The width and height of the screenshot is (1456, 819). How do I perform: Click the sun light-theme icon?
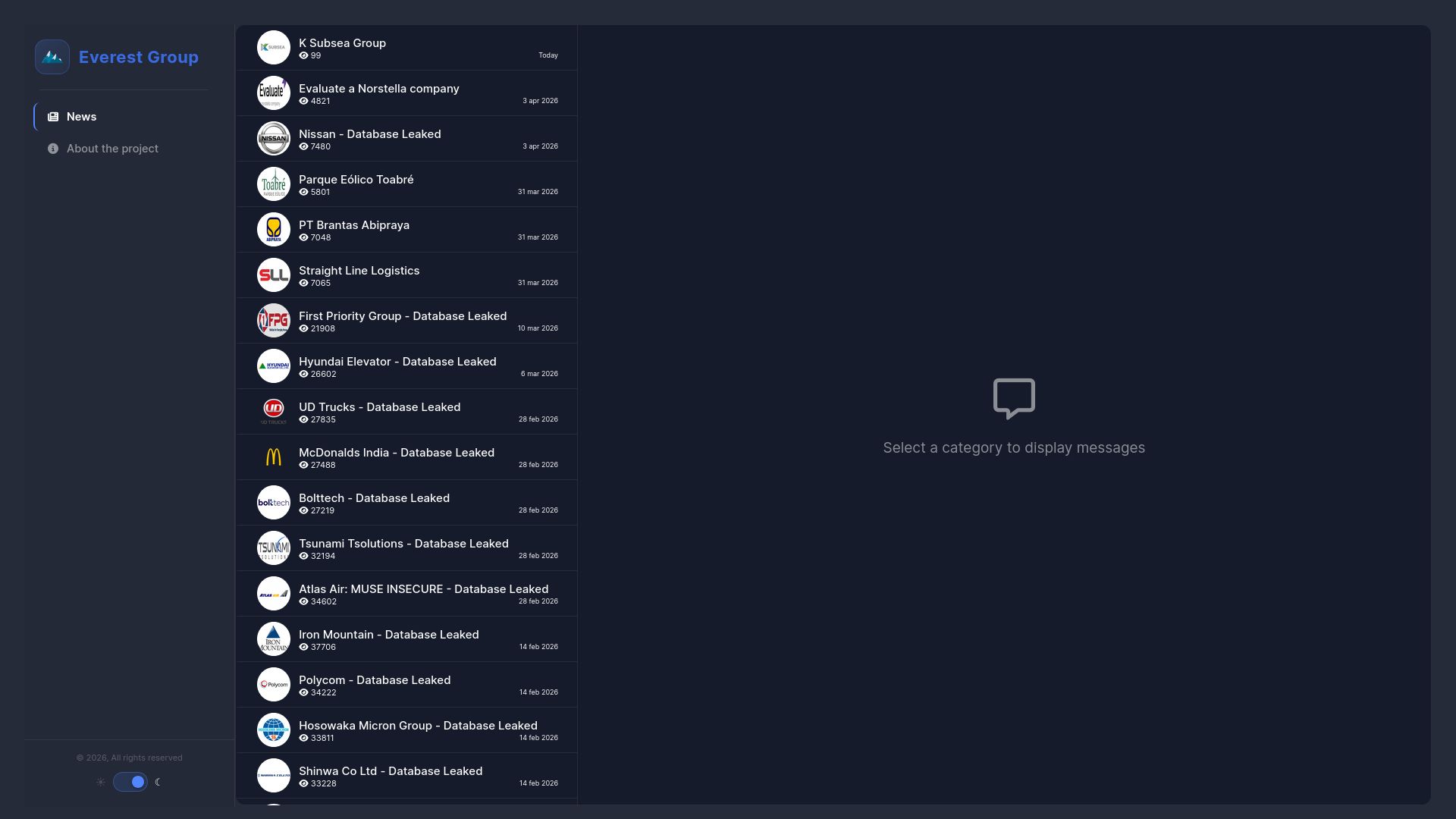coord(101,782)
